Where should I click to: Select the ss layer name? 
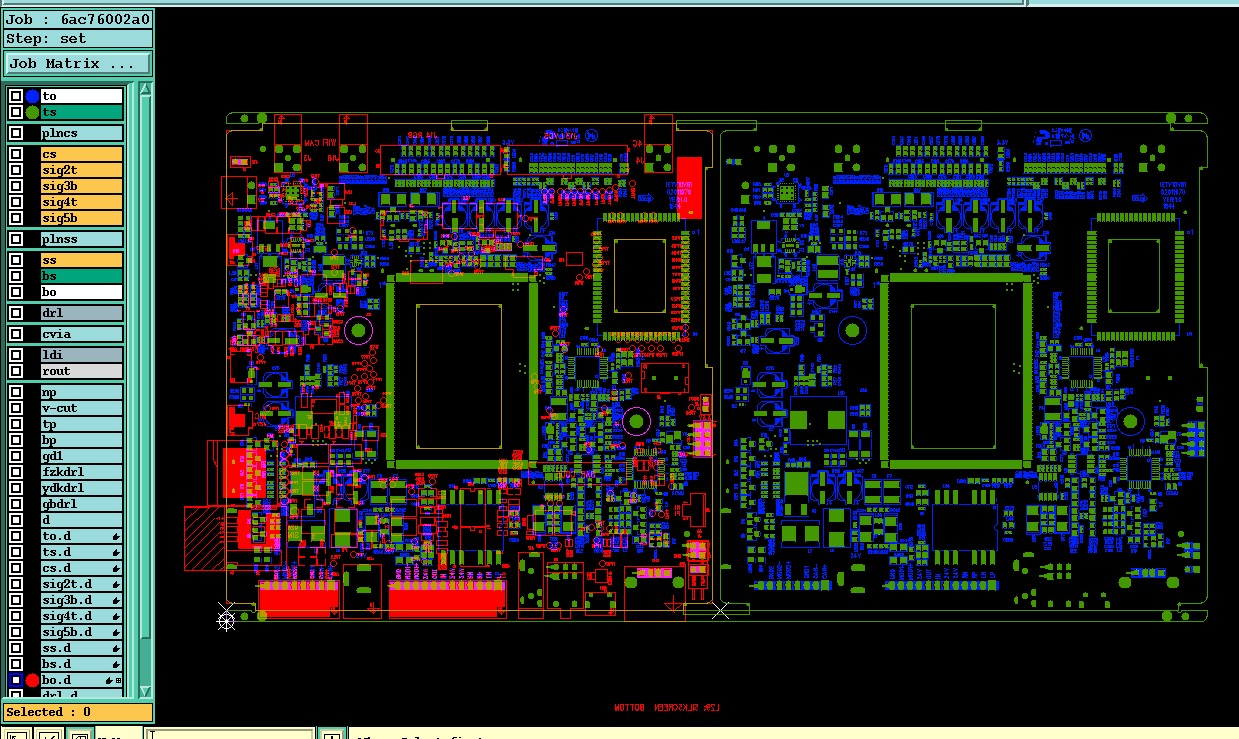tap(81, 260)
